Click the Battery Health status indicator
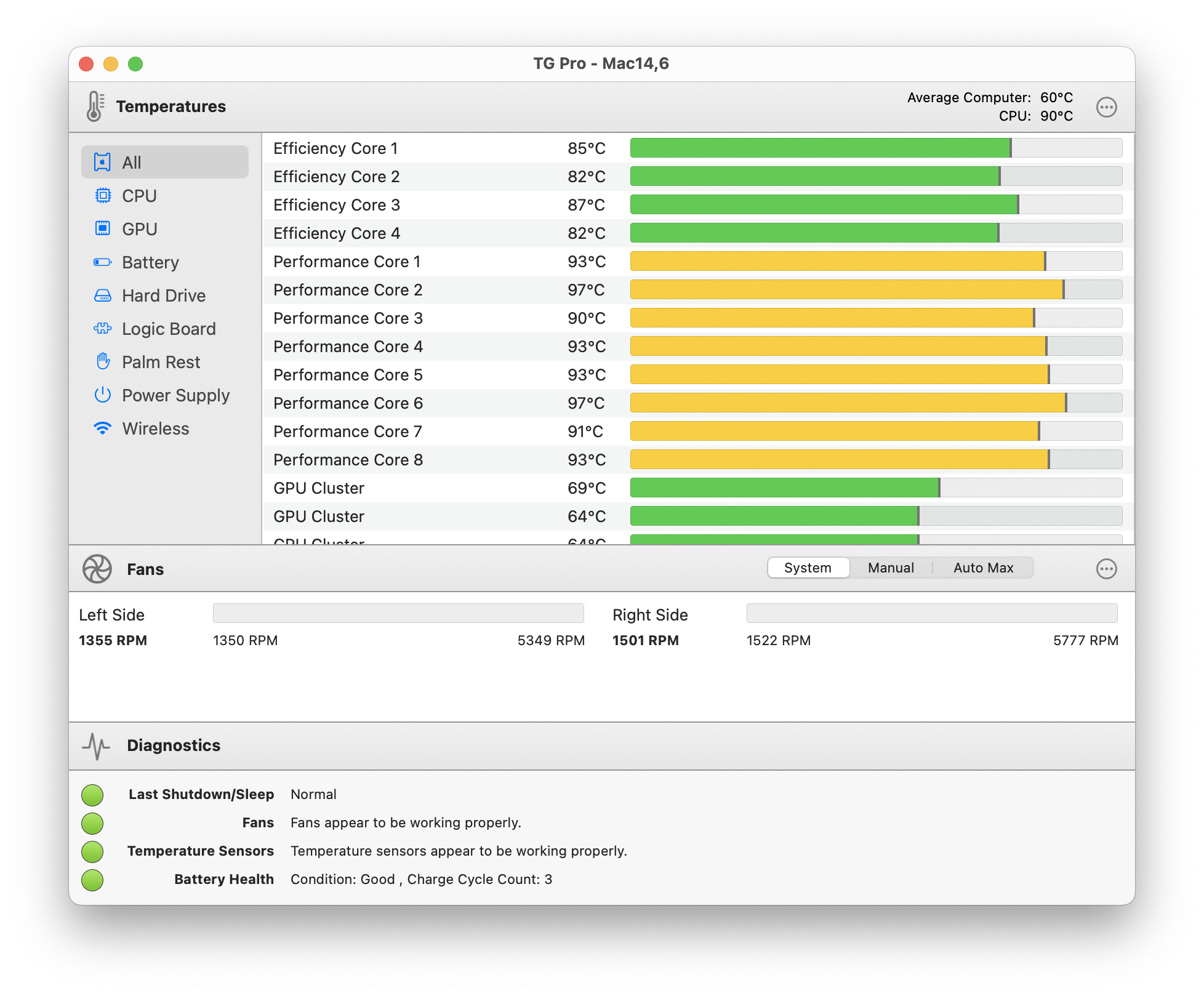 (x=92, y=879)
